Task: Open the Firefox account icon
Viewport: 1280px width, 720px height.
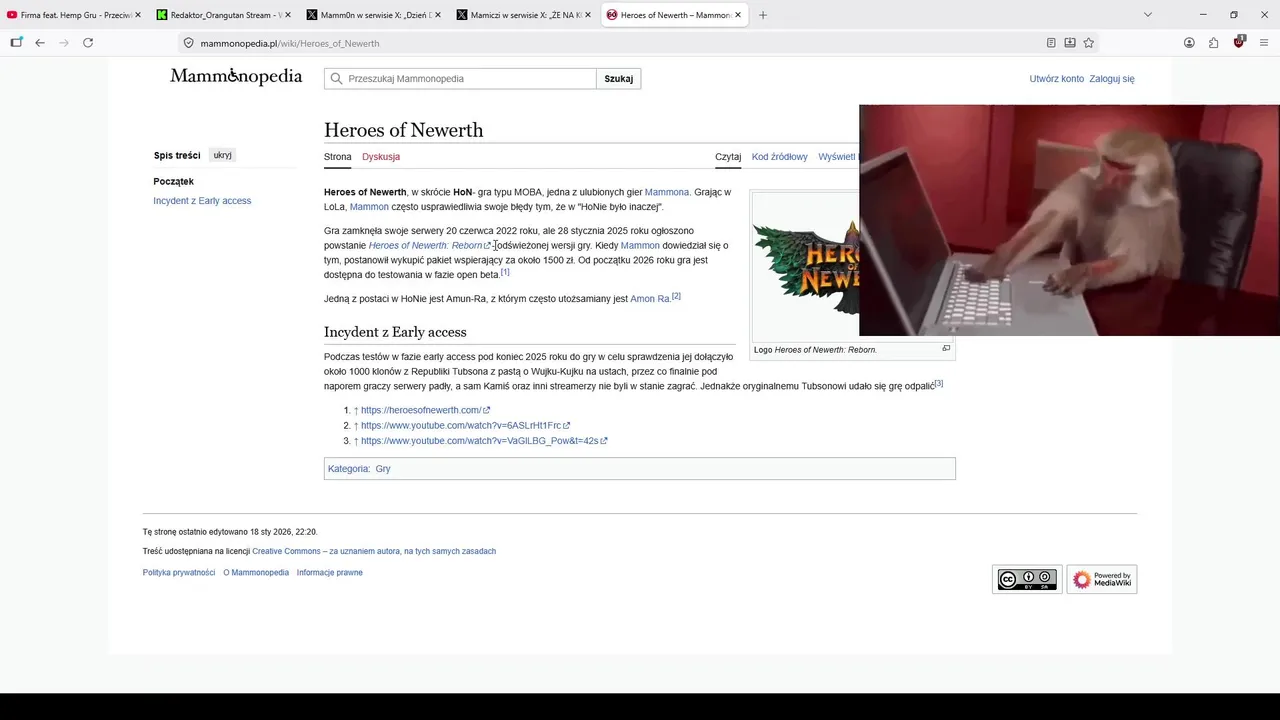Action: click(x=1189, y=43)
